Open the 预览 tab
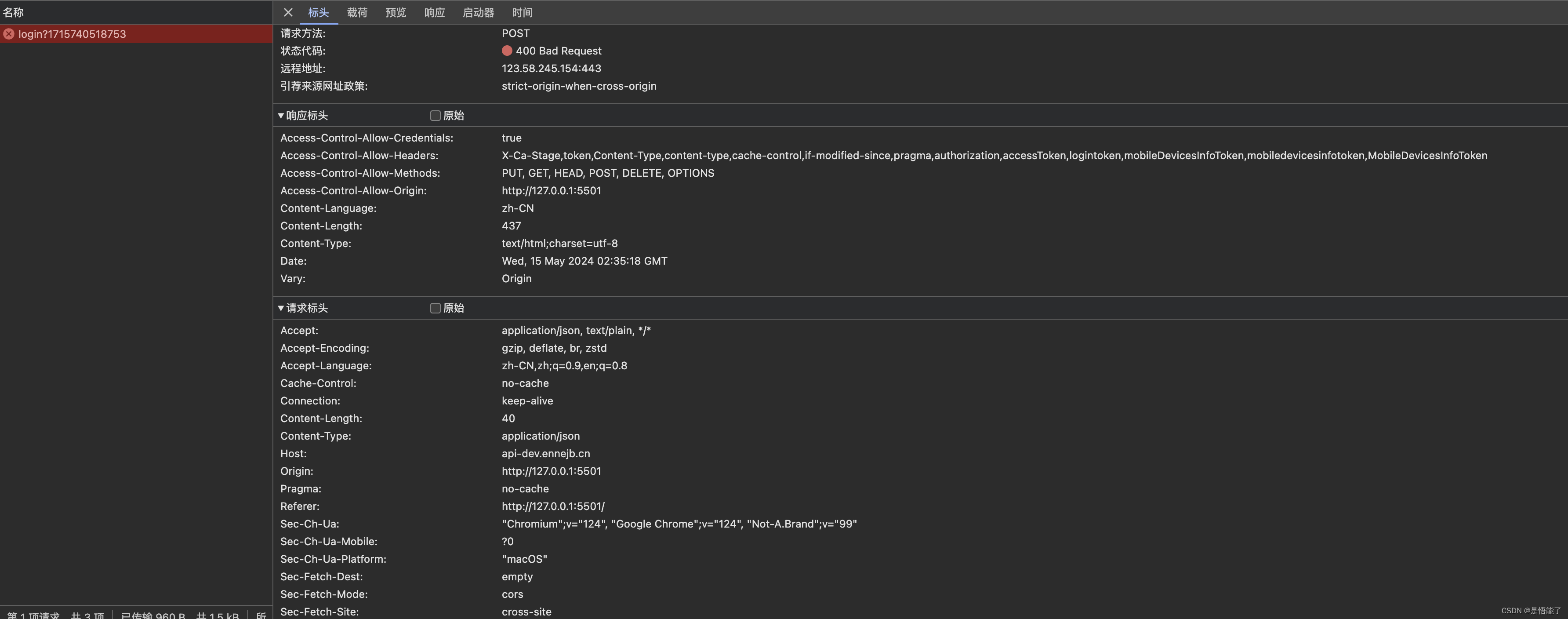The height and width of the screenshot is (619, 1568). coord(396,12)
